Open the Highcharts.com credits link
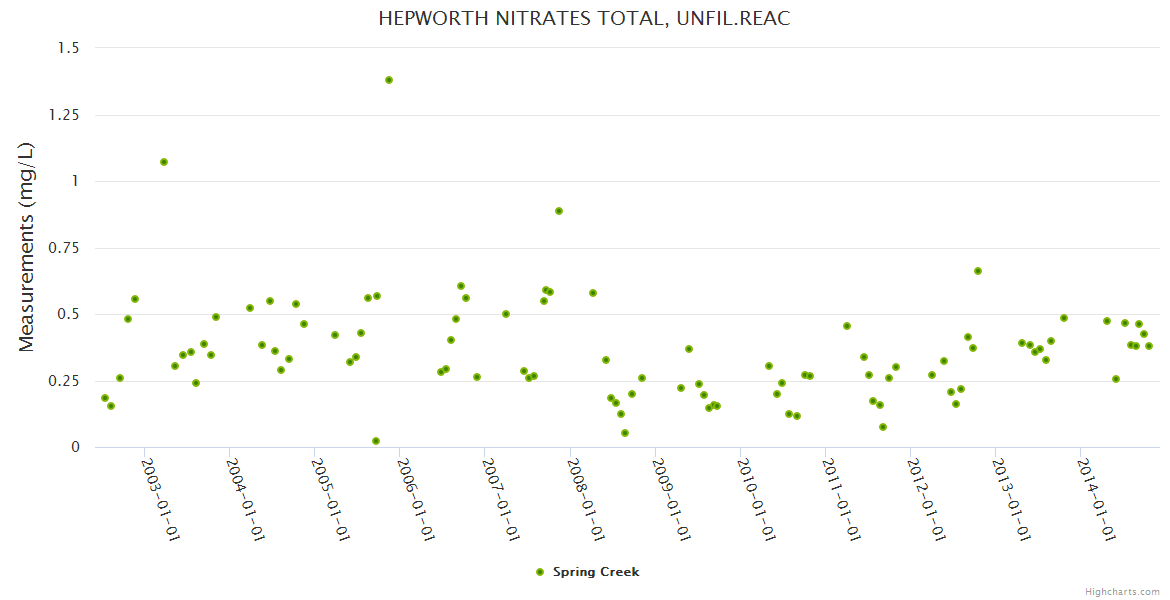Screen dimensions: 1170x600 click(1122, 591)
